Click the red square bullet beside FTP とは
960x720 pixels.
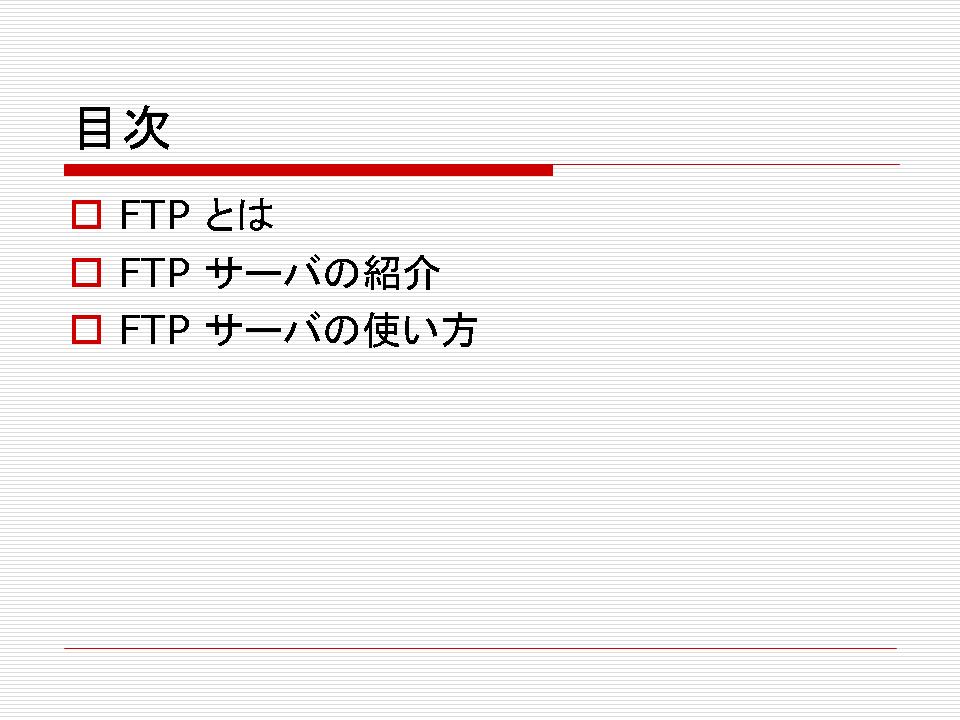(86, 215)
